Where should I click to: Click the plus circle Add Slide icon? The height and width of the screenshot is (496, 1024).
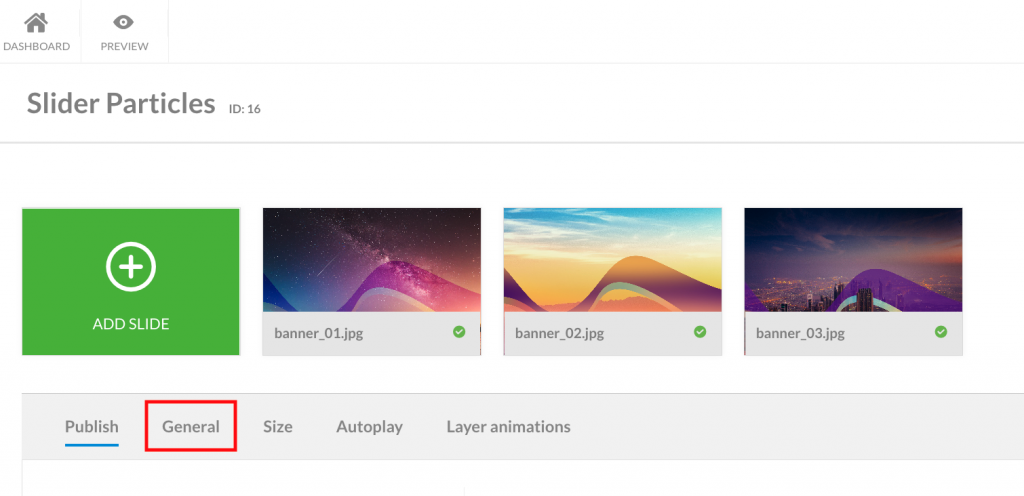[131, 266]
